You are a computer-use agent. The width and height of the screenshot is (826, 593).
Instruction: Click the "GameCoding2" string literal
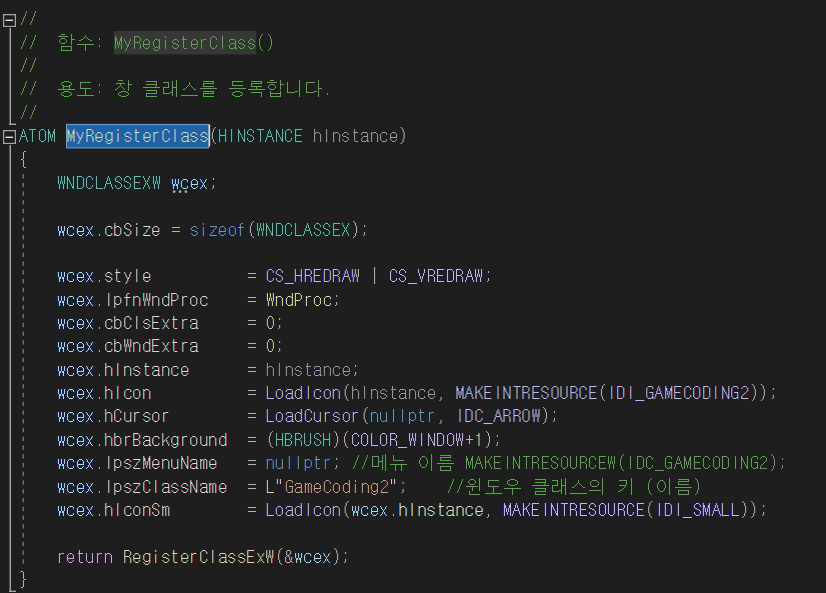(336, 487)
